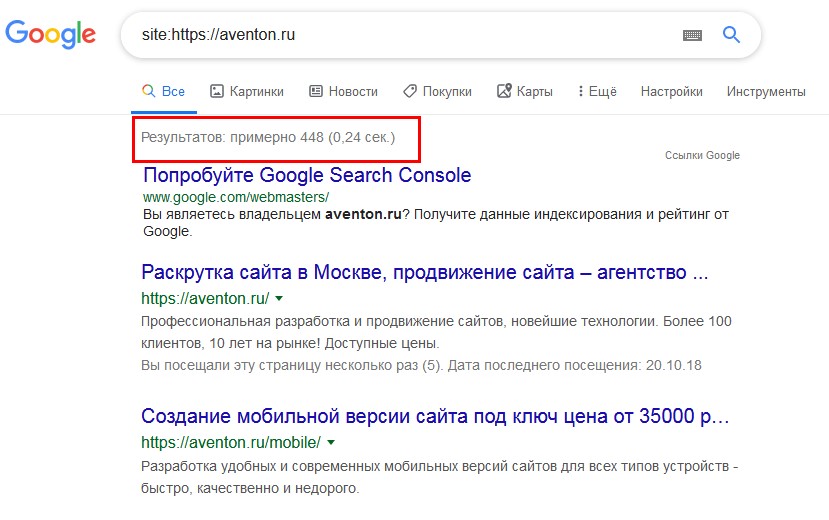Click the https://aventon.ru/ URL
This screenshot has width=829, height=520.
click(205, 299)
